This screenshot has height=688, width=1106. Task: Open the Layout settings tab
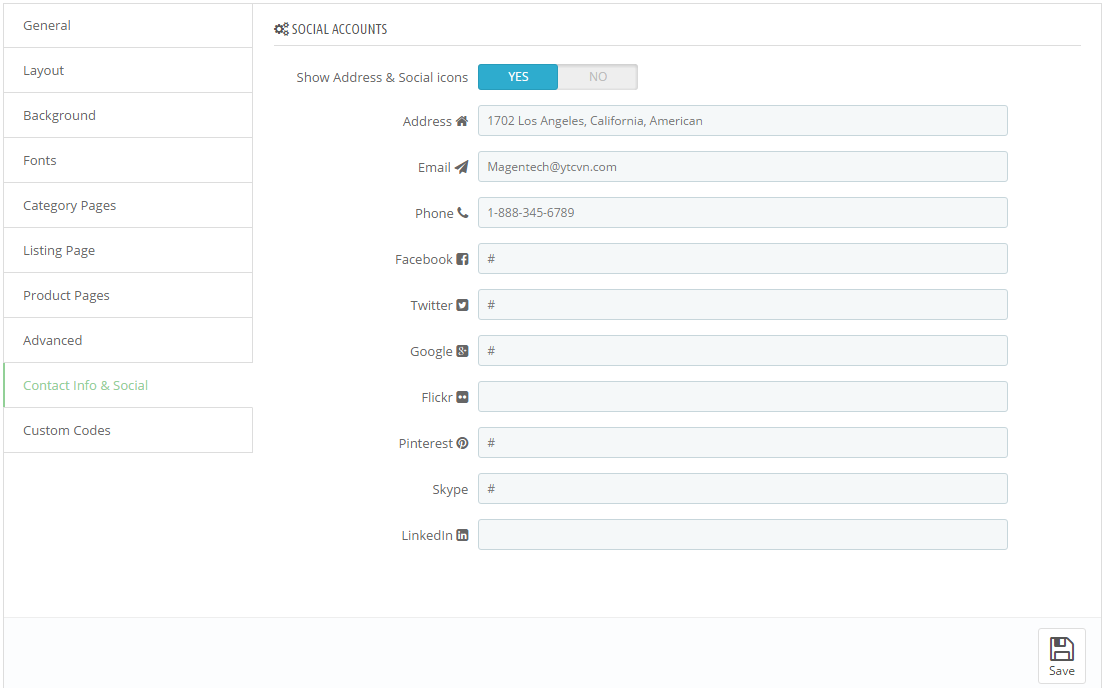click(128, 71)
